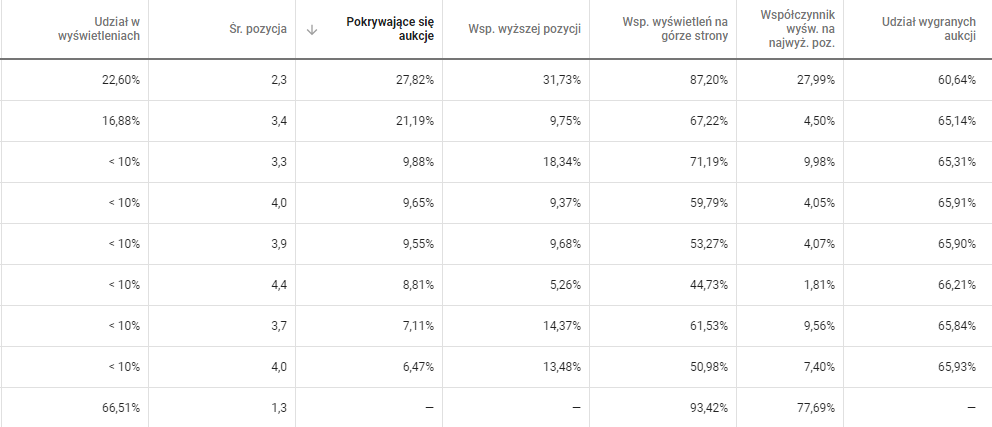Click the Śr. pozycja column header
The image size is (992, 427).
[258, 29]
